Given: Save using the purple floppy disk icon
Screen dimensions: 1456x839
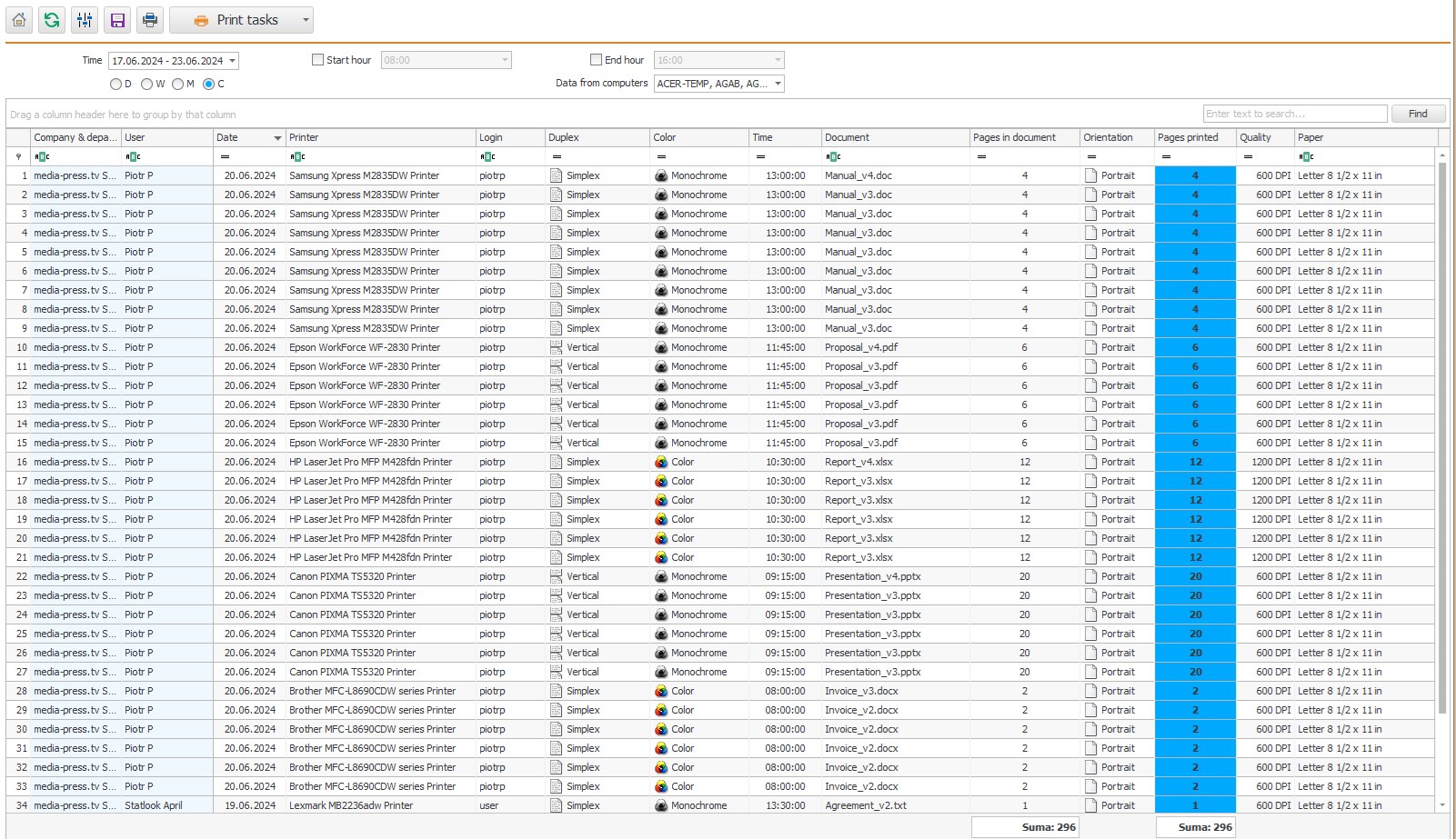Looking at the screenshot, I should pyautogui.click(x=117, y=20).
